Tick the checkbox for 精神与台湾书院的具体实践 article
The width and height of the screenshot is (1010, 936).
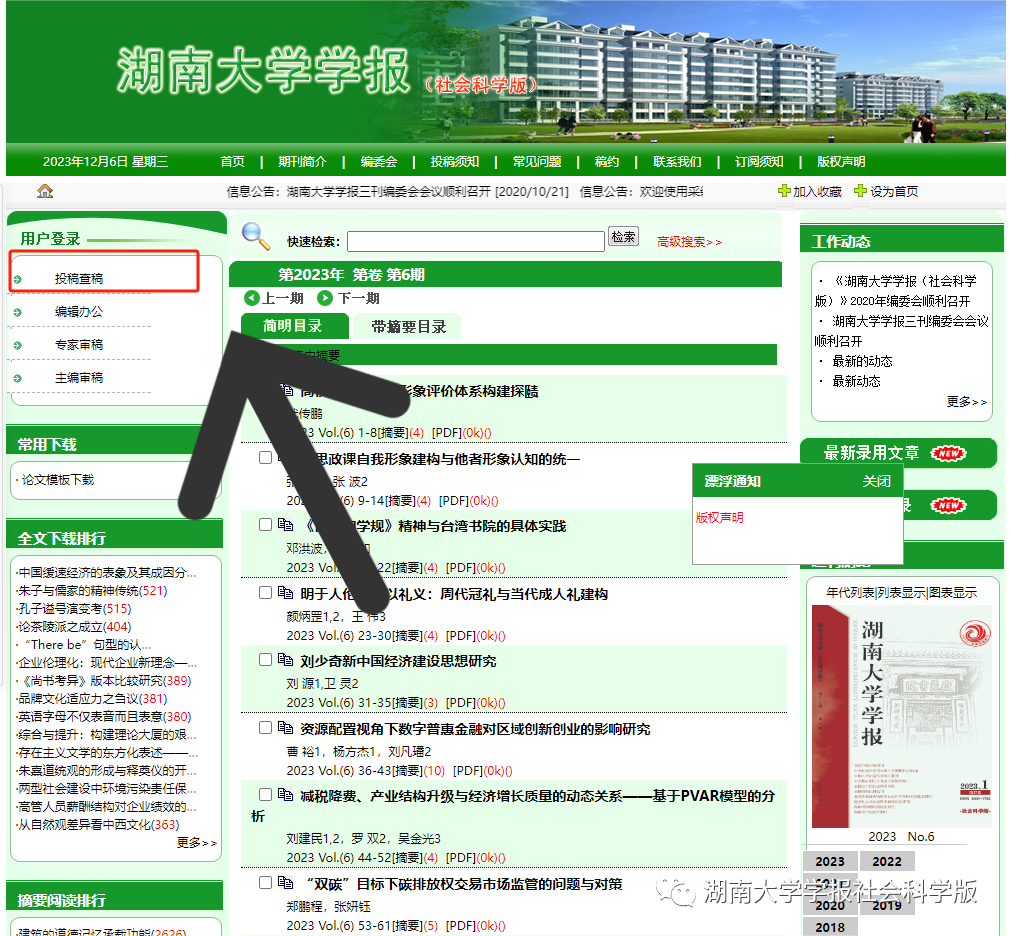tap(265, 525)
